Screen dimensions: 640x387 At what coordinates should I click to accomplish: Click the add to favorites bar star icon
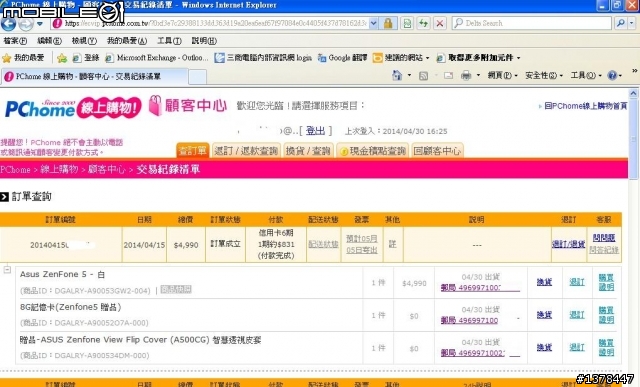tap(62, 58)
